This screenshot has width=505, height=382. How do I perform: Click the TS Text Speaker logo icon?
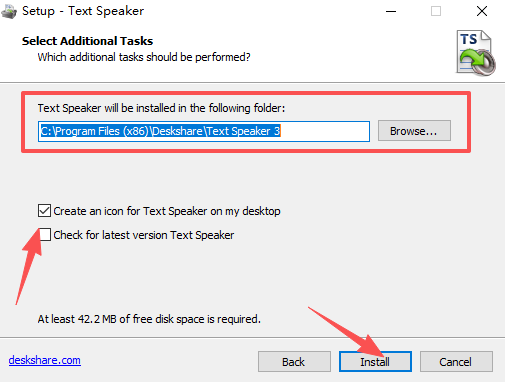[x=476, y=53]
